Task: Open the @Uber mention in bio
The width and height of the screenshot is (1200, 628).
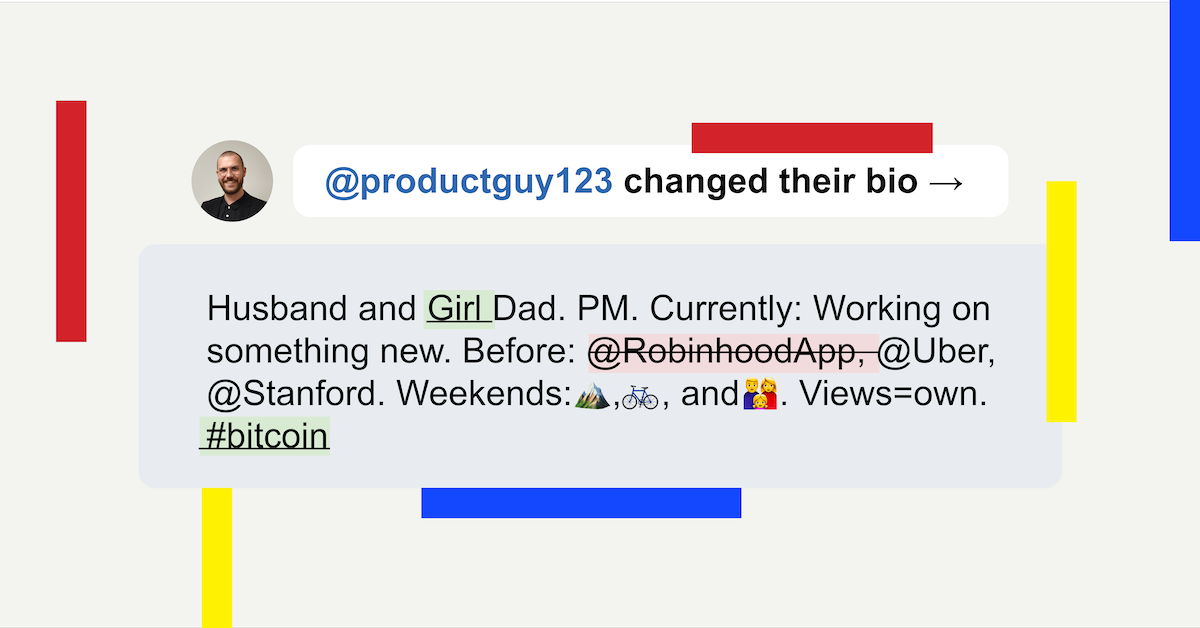Action: [936, 352]
